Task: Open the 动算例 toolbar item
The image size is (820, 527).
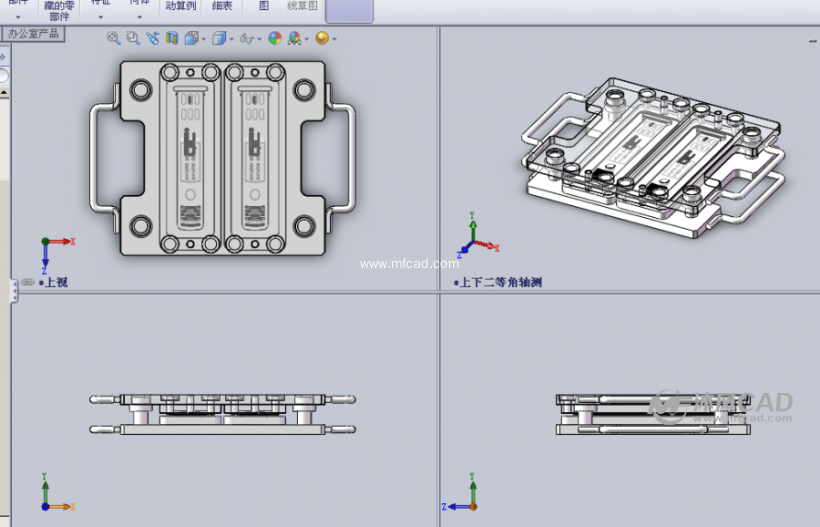Action: [x=180, y=6]
